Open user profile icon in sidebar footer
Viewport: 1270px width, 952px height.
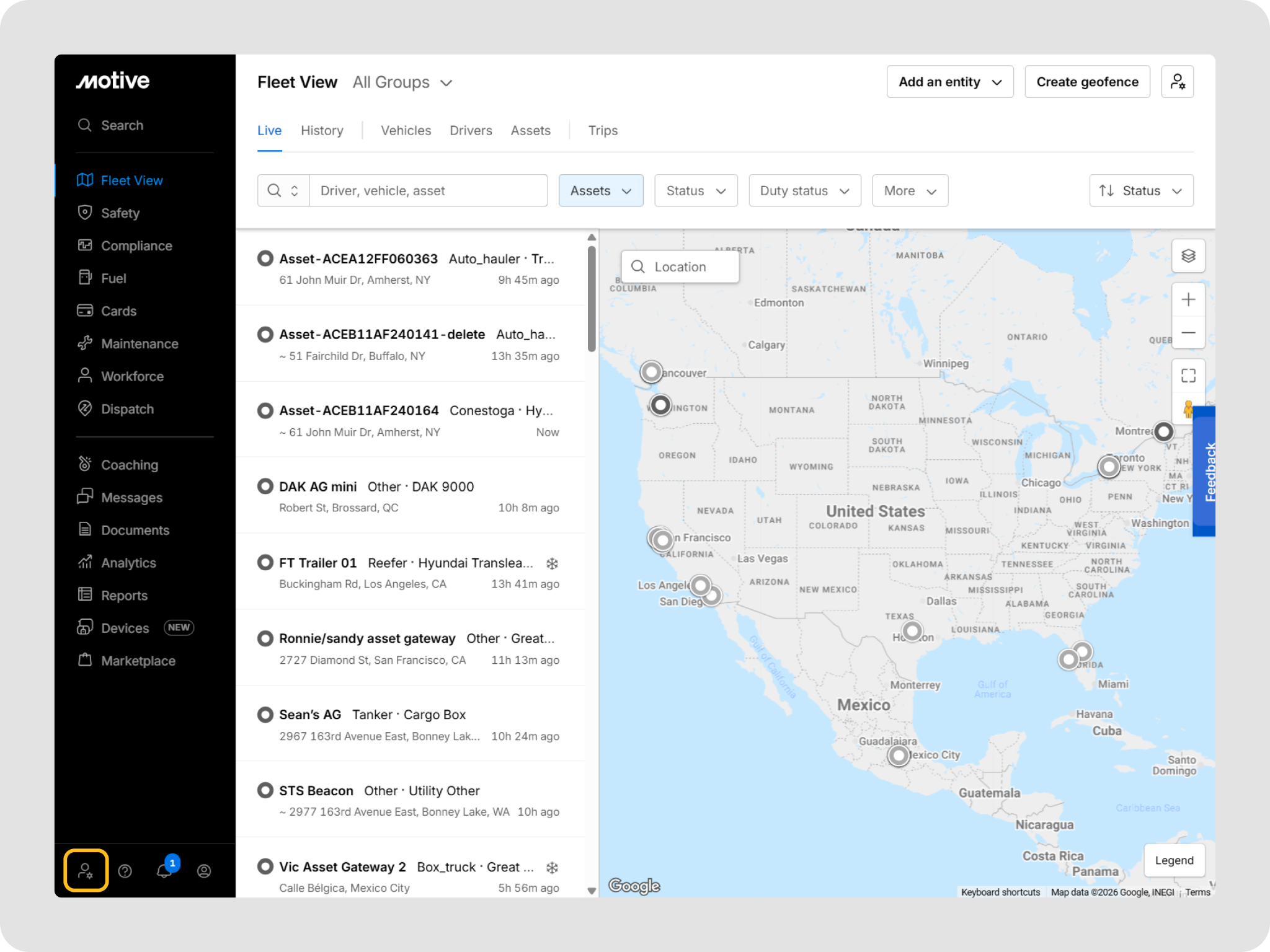point(204,871)
